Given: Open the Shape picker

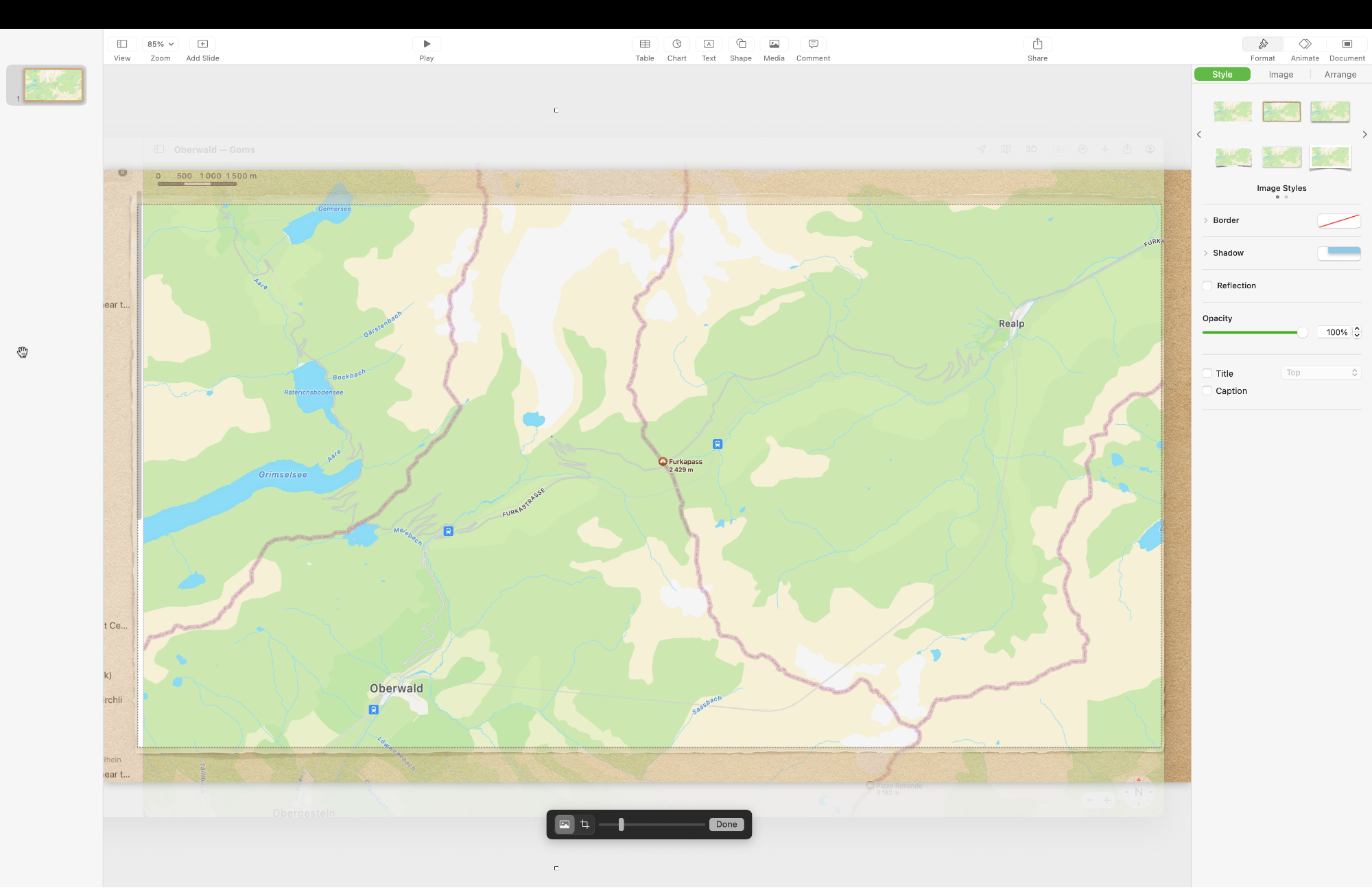Looking at the screenshot, I should pos(741,44).
